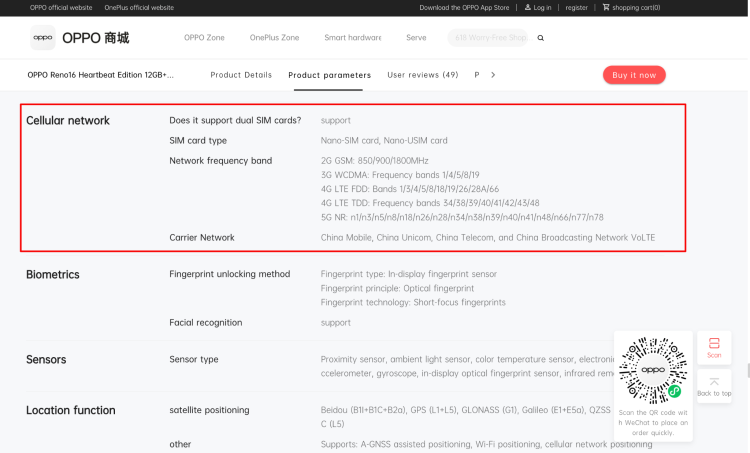Click the shopping cart icon

tap(606, 7)
